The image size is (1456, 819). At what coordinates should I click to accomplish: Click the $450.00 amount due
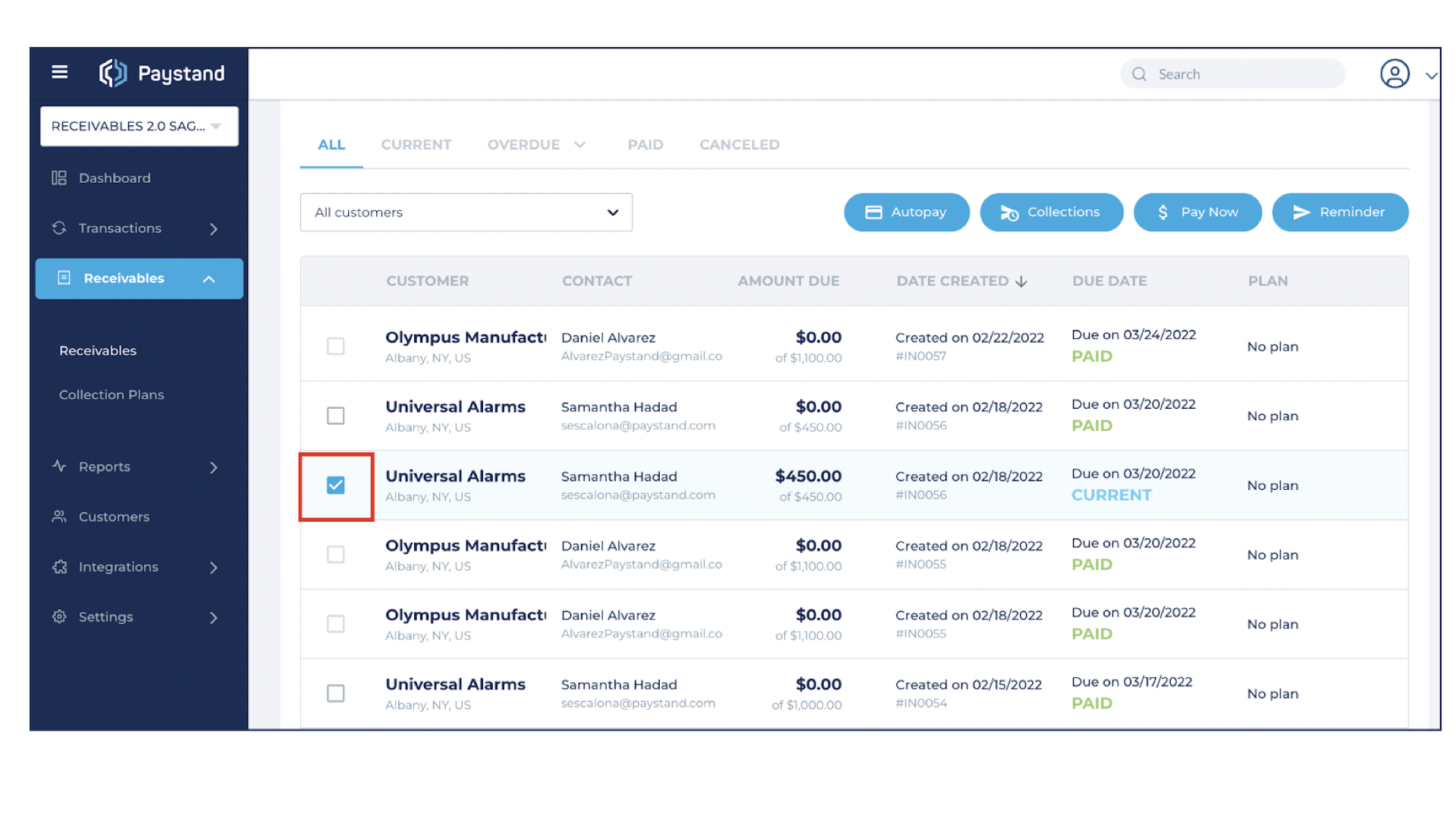pyautogui.click(x=808, y=476)
